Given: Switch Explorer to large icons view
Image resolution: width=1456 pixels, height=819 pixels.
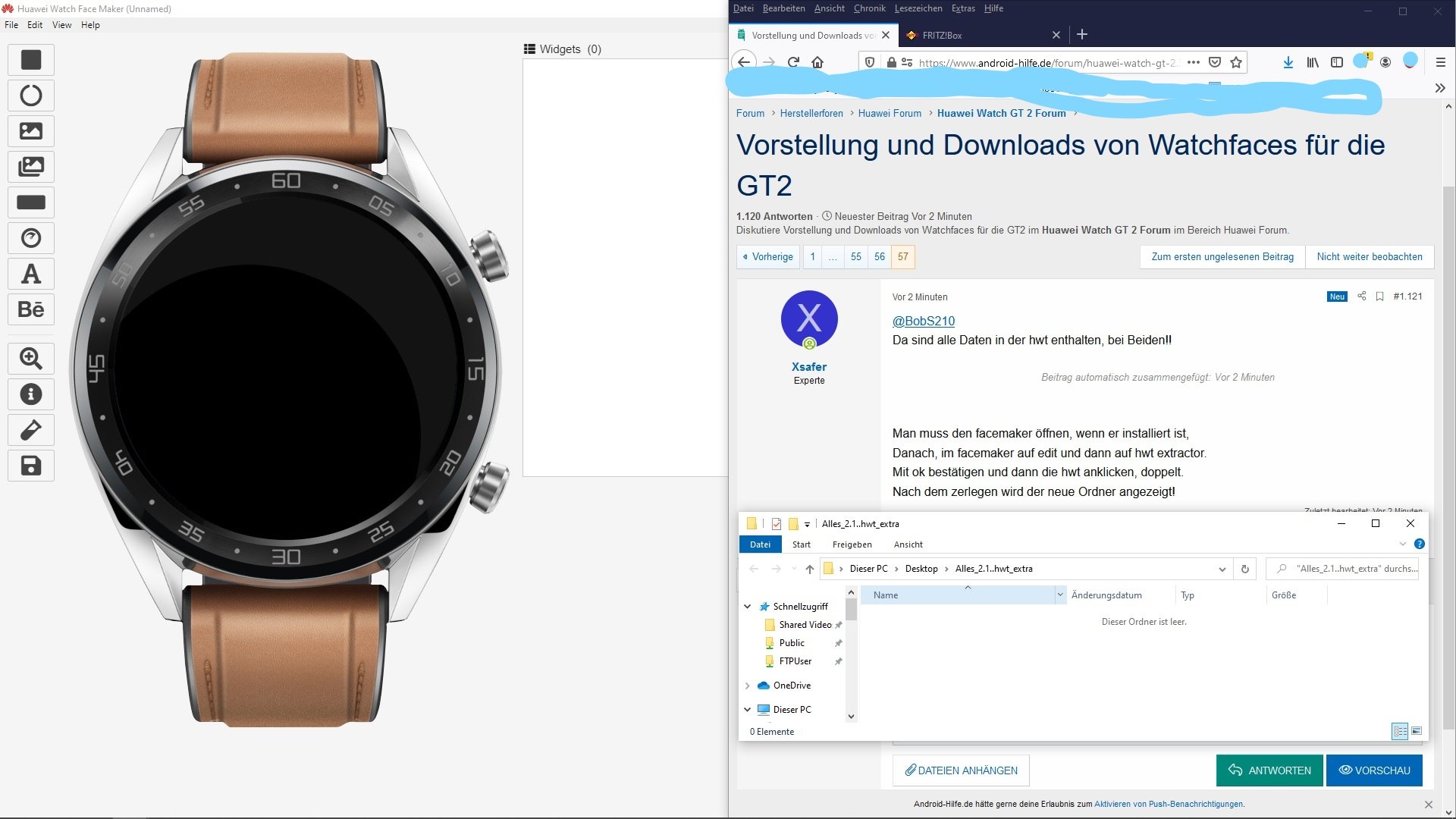Looking at the screenshot, I should (1417, 731).
